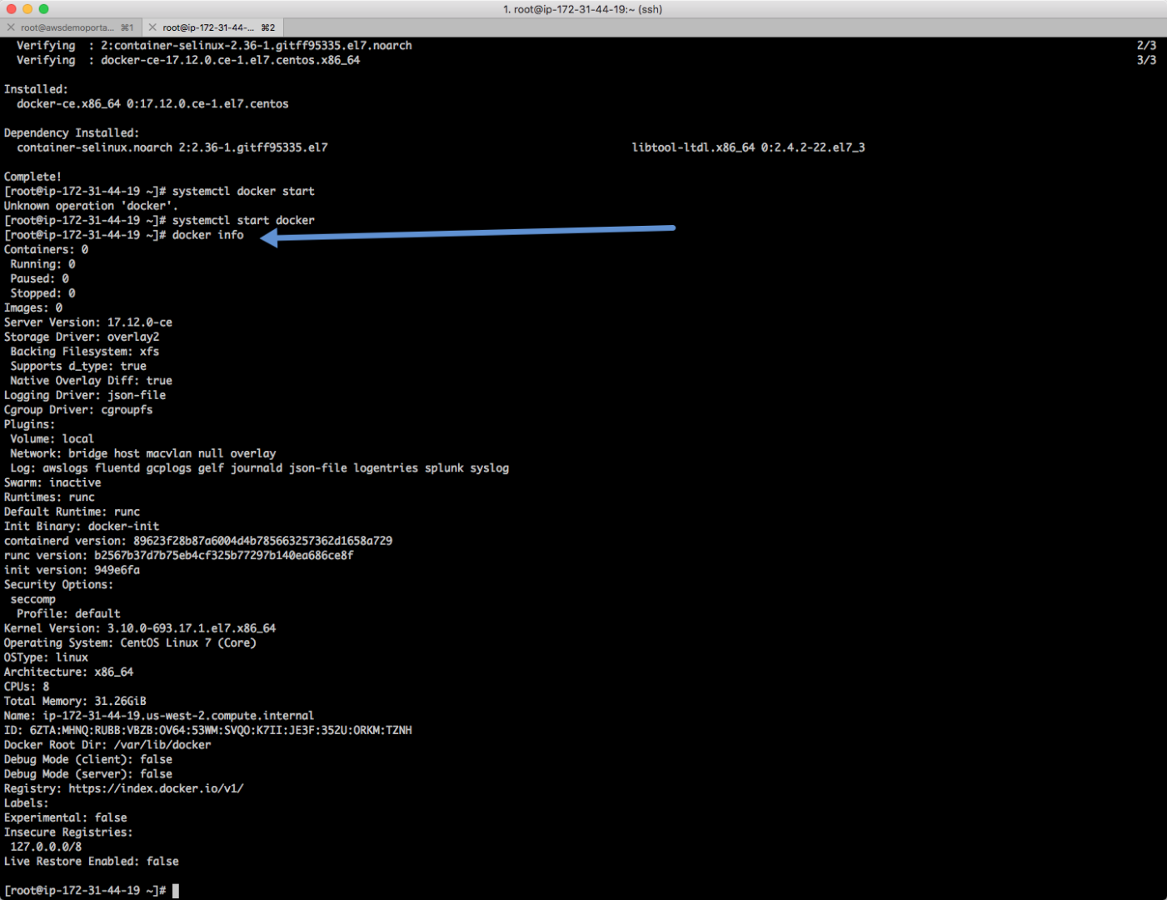This screenshot has width=1167, height=900.
Task: Click the 'systemctl start docker' command line
Action: click(159, 220)
